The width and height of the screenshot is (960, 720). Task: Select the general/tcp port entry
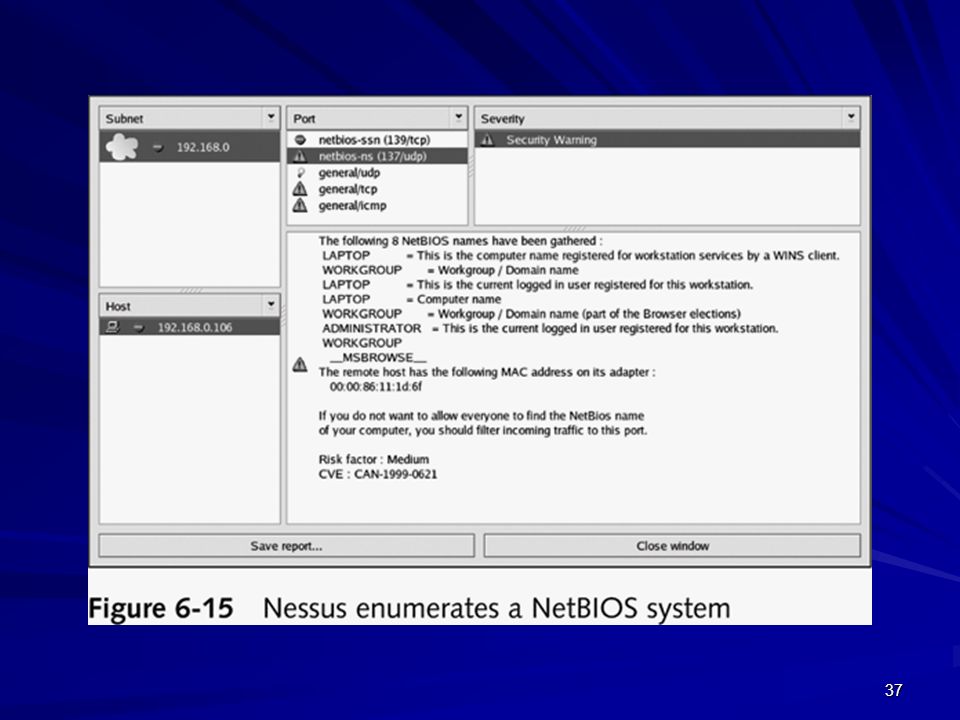(x=377, y=189)
